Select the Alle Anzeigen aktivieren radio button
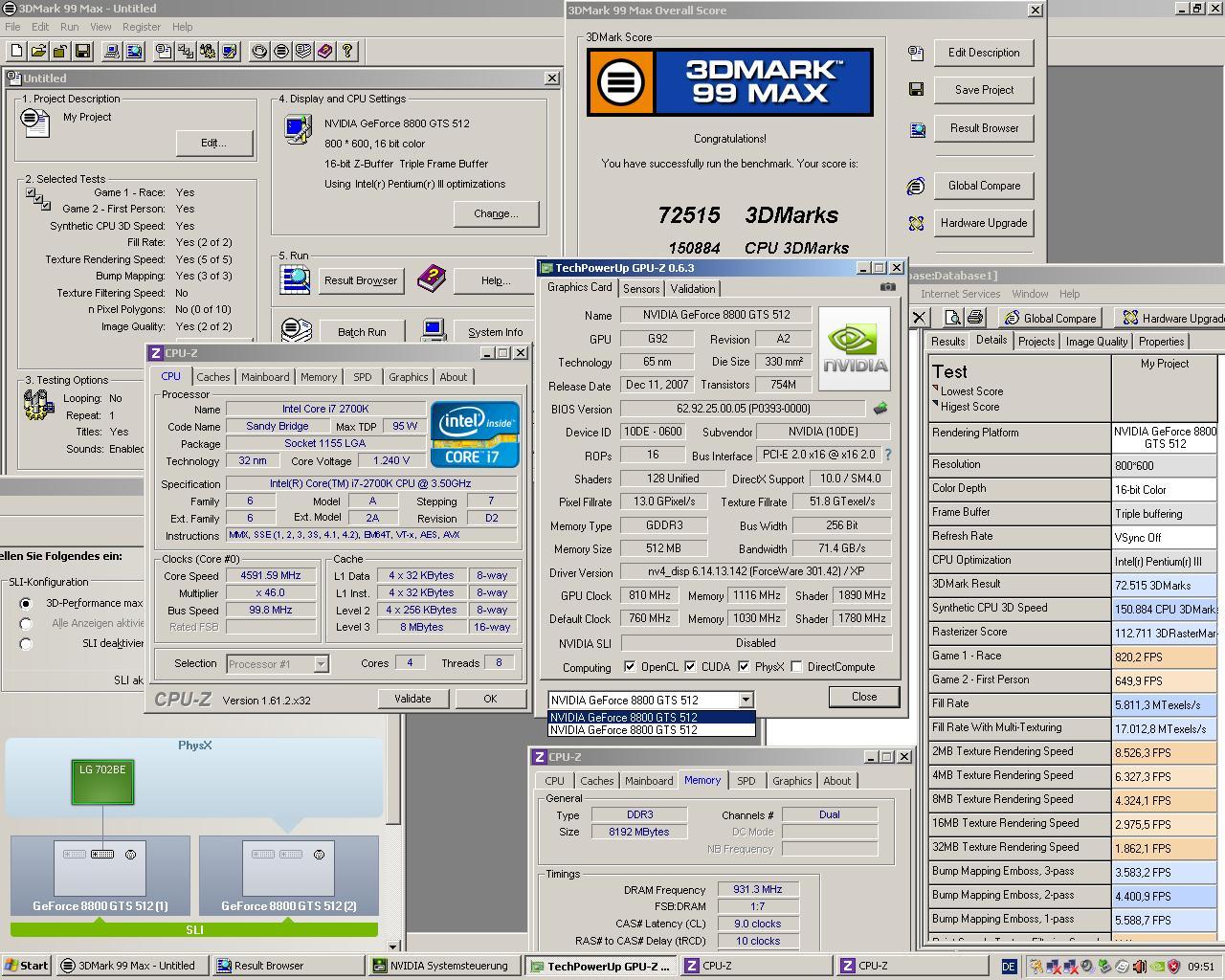The width and height of the screenshot is (1225, 980). click(26, 624)
